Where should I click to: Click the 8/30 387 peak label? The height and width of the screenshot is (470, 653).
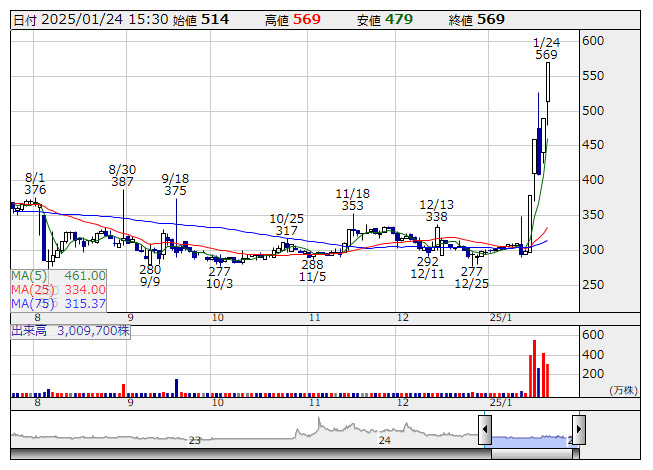click(122, 176)
